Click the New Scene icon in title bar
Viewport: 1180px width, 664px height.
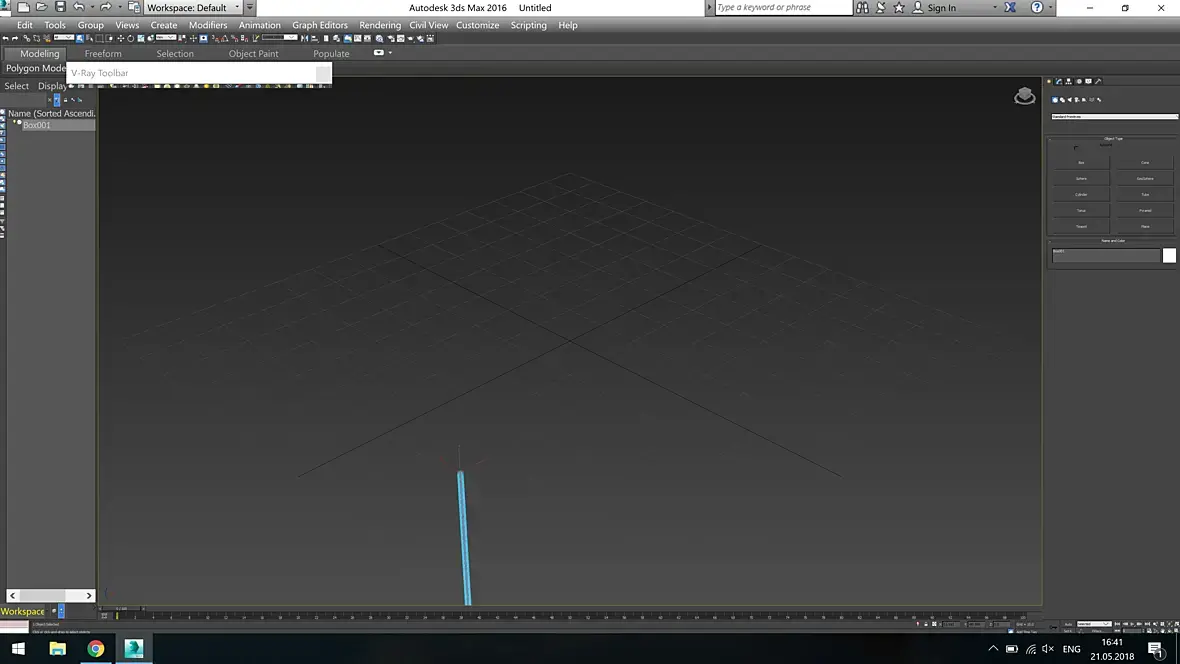(x=23, y=7)
